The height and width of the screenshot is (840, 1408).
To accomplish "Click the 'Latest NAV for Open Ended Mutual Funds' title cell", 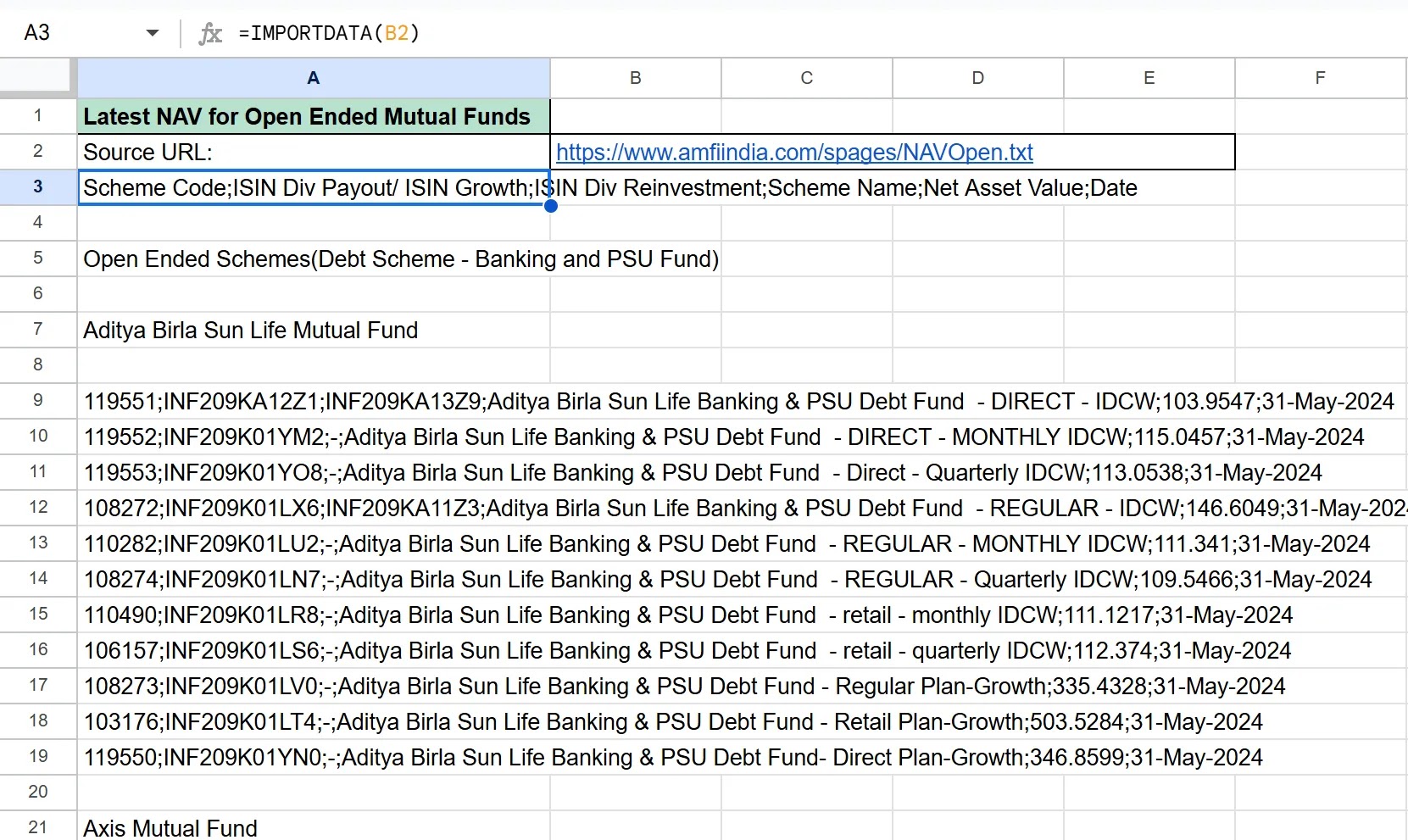I will pos(314,116).
